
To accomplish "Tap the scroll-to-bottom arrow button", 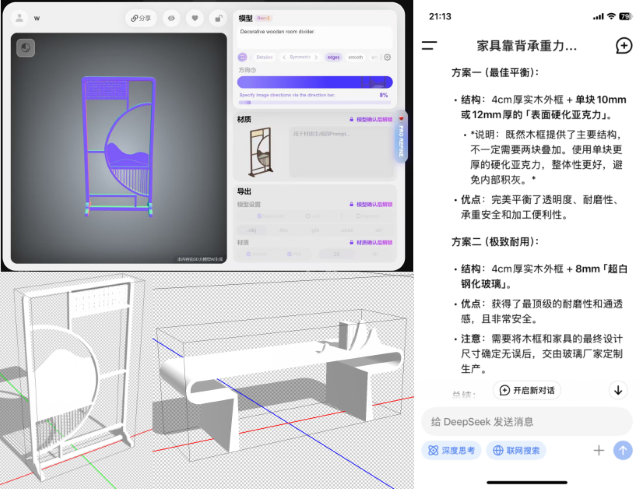I will (x=617, y=389).
